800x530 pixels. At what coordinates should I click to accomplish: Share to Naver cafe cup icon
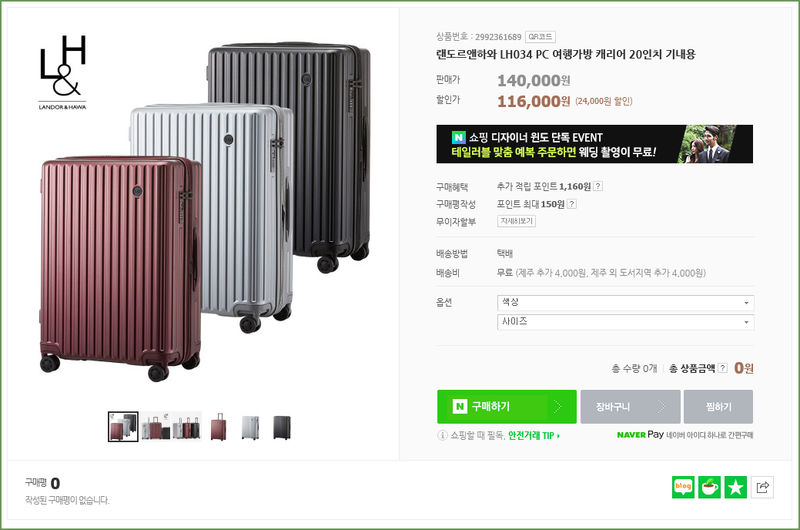(x=710, y=487)
